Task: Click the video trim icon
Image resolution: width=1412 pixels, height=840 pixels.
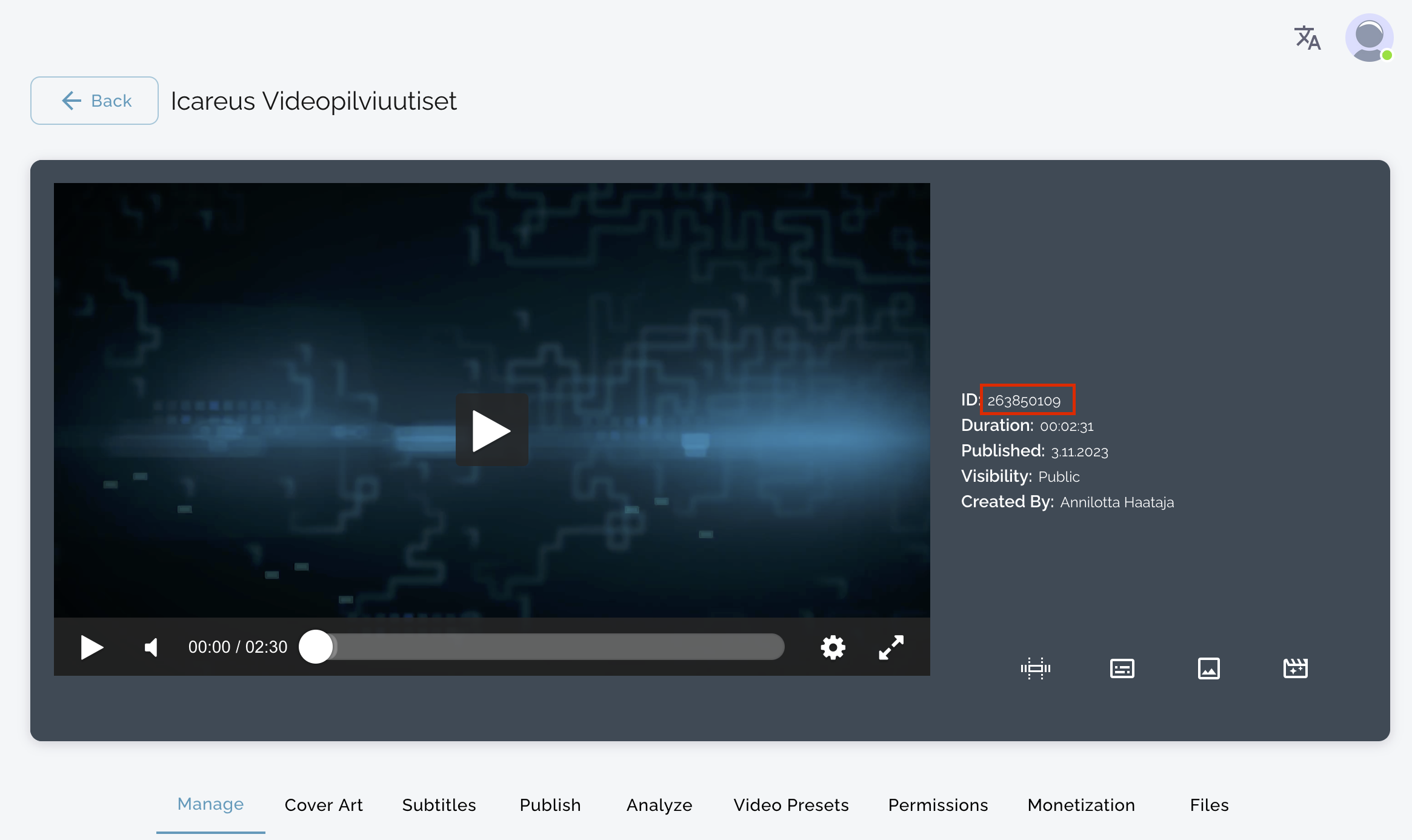Action: 1035,668
